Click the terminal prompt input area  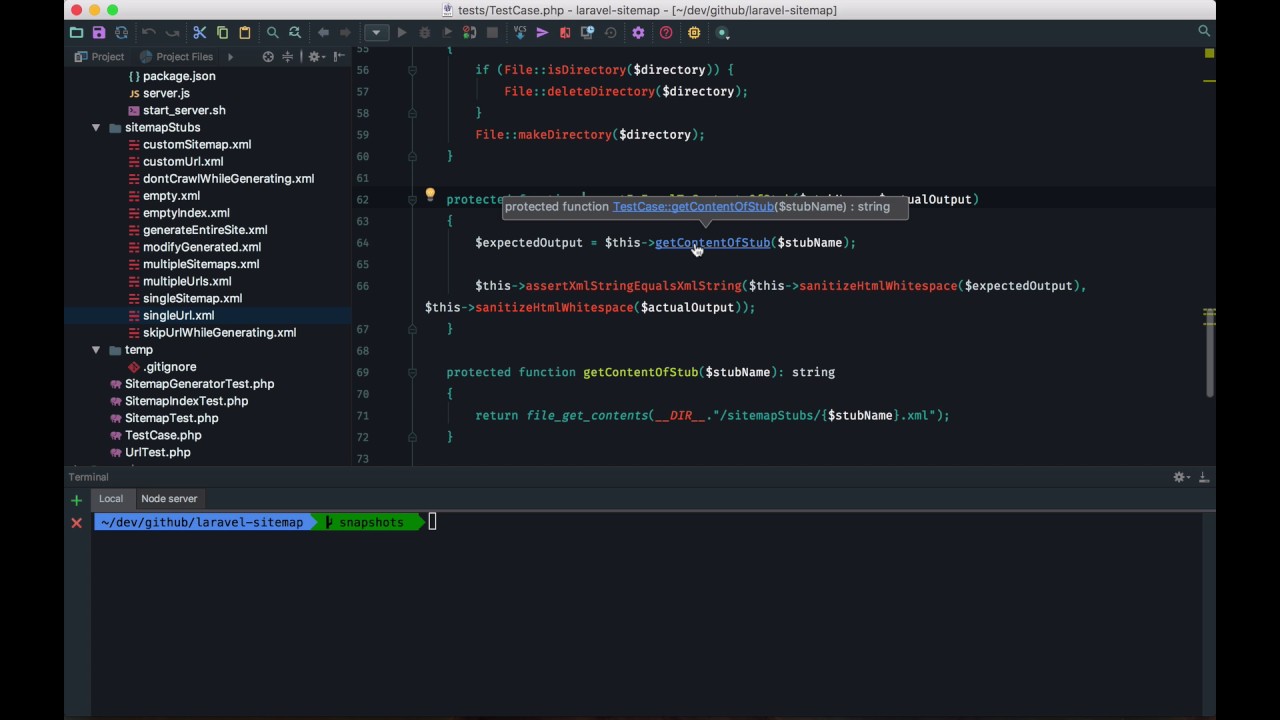pyautogui.click(x=433, y=522)
